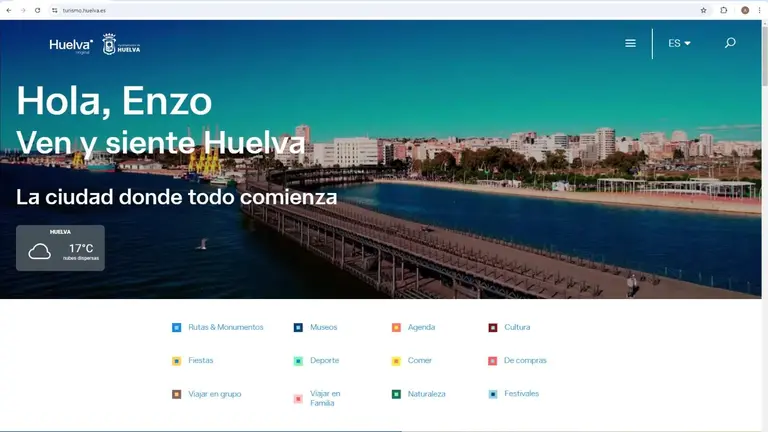Click the Ayuntamiento de Huelva crest logo
The width and height of the screenshot is (768, 432).
pos(121,45)
